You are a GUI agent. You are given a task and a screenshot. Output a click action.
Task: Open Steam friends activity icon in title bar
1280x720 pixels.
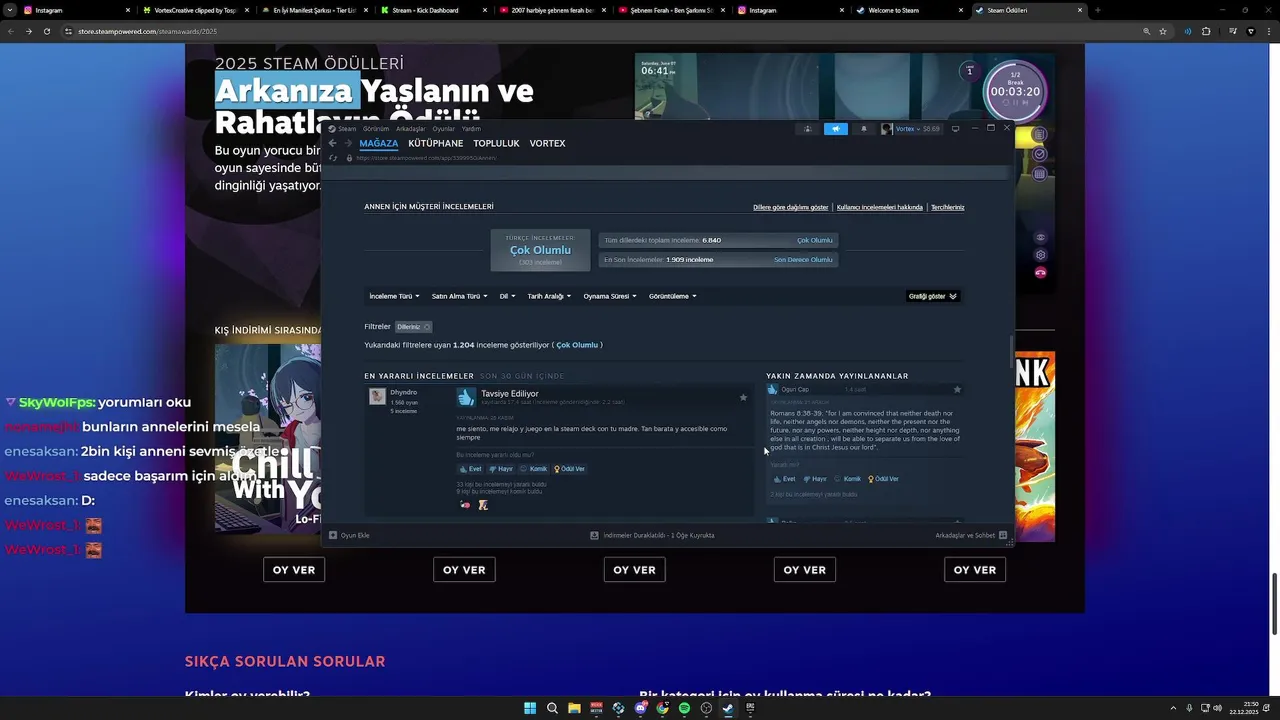(x=807, y=129)
